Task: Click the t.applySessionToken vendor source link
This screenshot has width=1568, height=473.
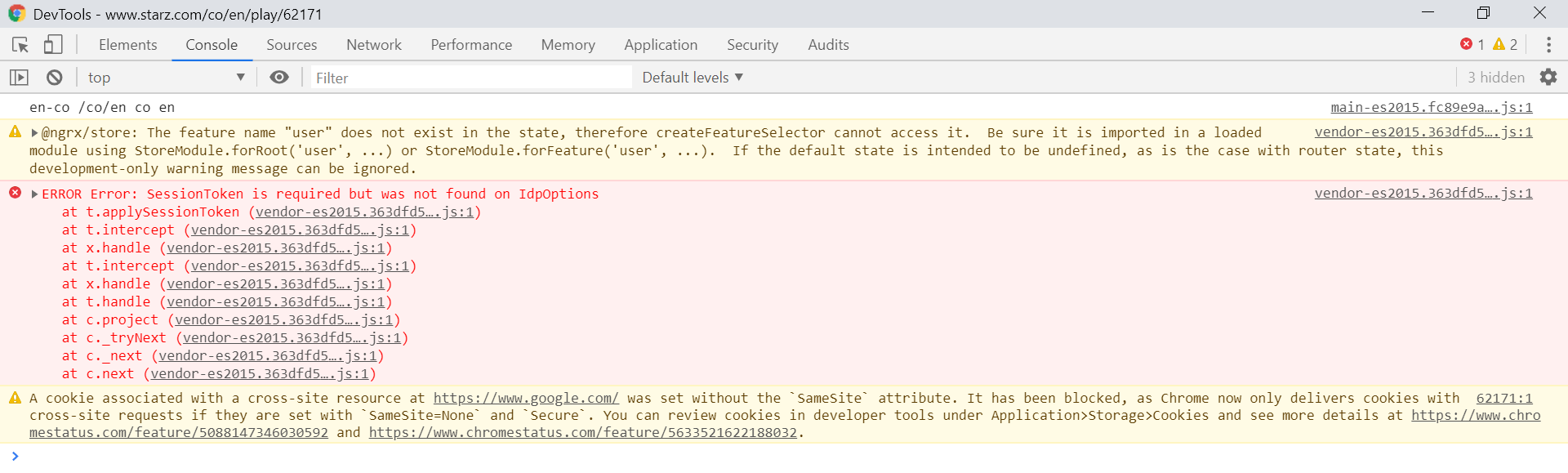Action: [x=364, y=212]
